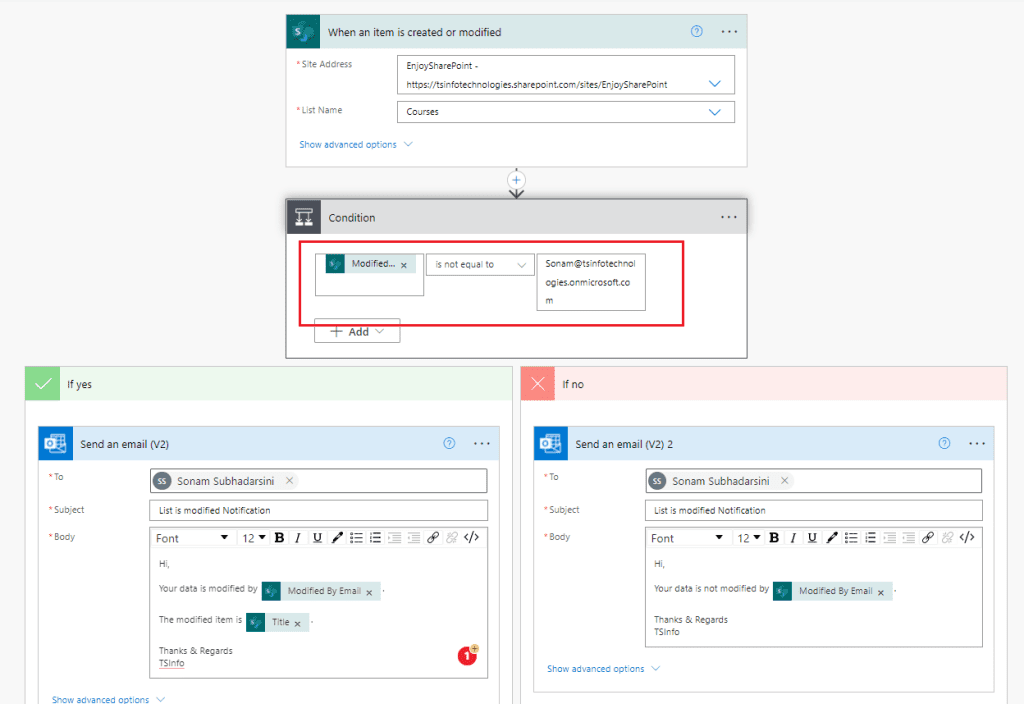Insert link in the If no email body
Viewport: 1024px width, 704px height.
[928, 537]
